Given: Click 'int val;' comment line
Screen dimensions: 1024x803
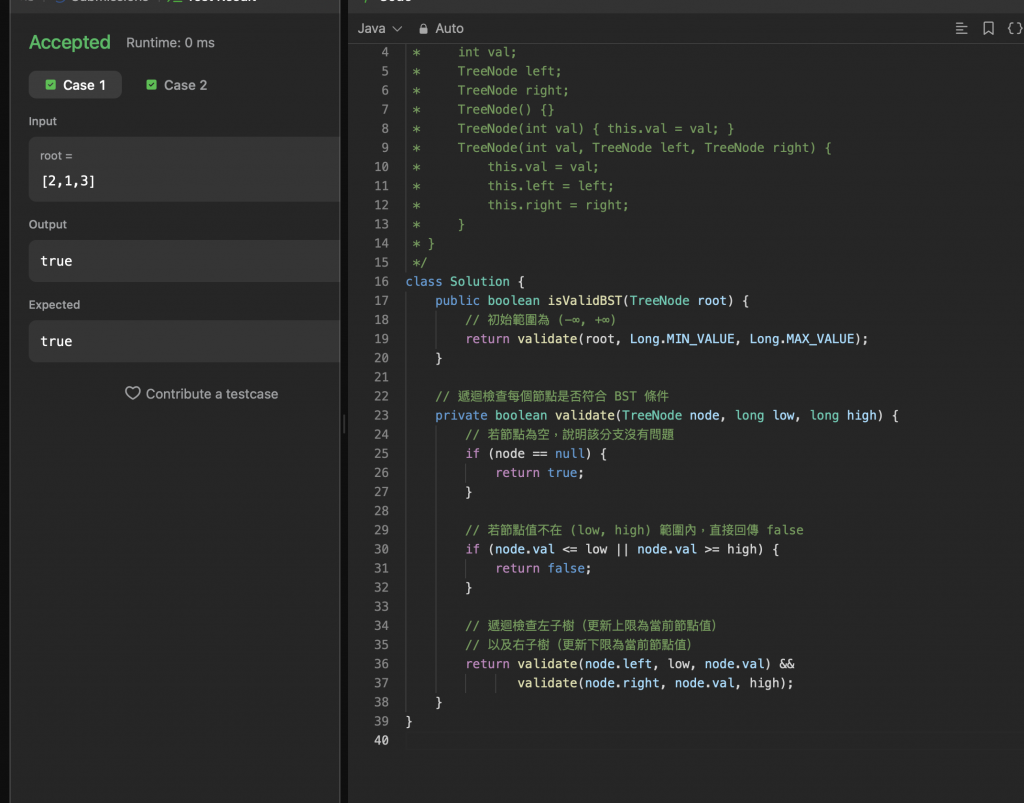Looking at the screenshot, I should 487,52.
